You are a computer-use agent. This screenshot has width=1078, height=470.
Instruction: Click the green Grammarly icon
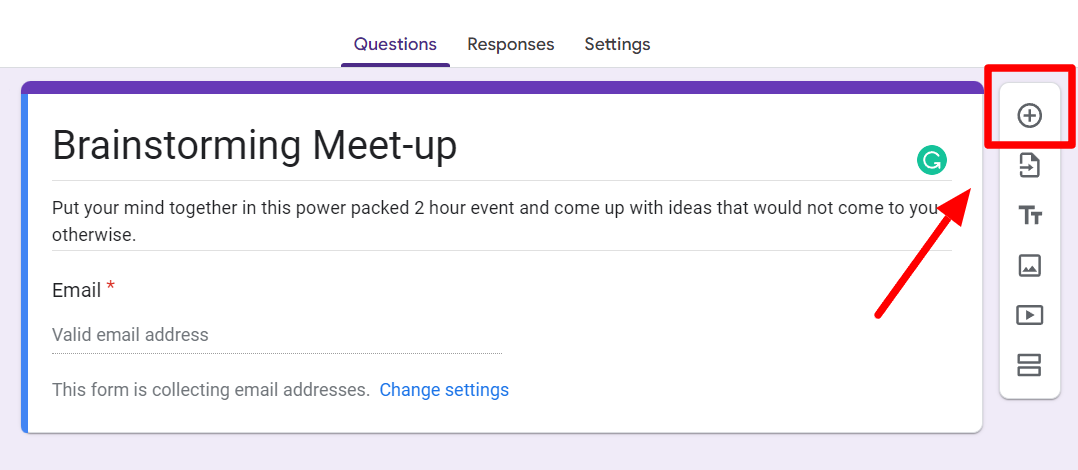pyautogui.click(x=931, y=160)
